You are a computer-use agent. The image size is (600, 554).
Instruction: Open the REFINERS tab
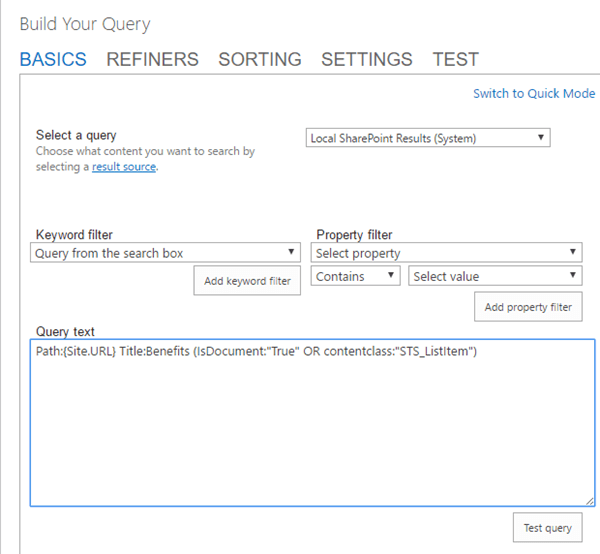tap(152, 60)
